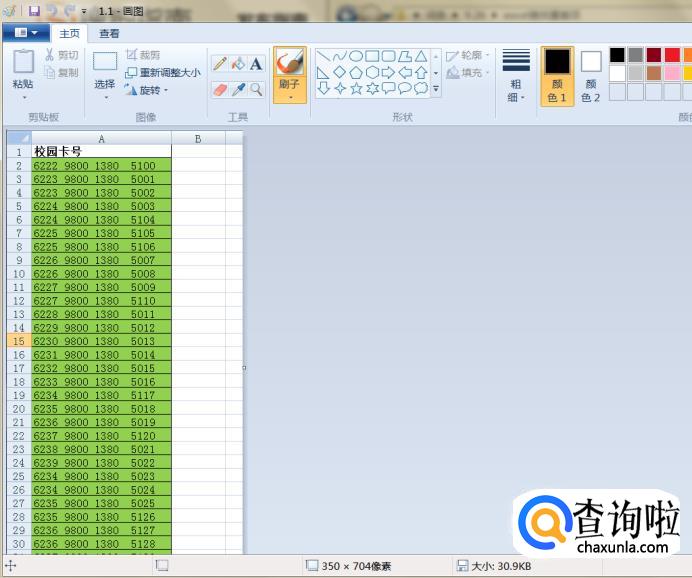
Task: Click the file size 30.9KB status text
Action: (501, 566)
